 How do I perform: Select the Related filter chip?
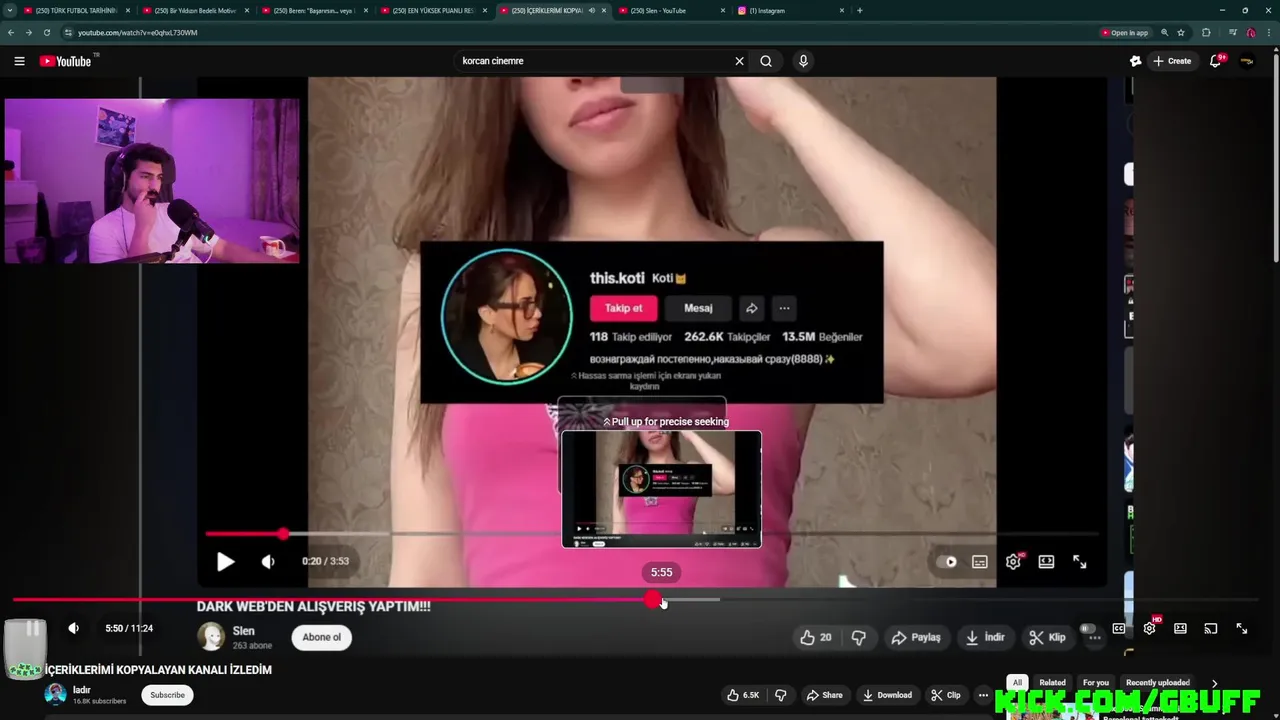click(1052, 683)
